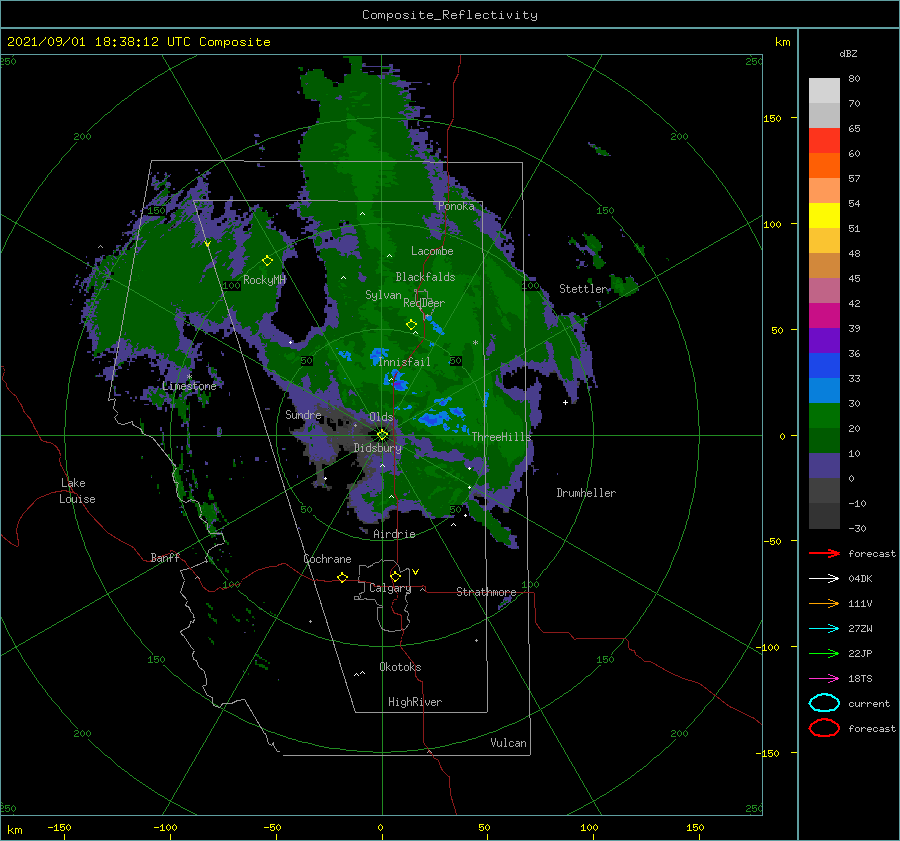Click the magenta 18TS arrow icon
The image size is (900, 841).
[x=824, y=679]
